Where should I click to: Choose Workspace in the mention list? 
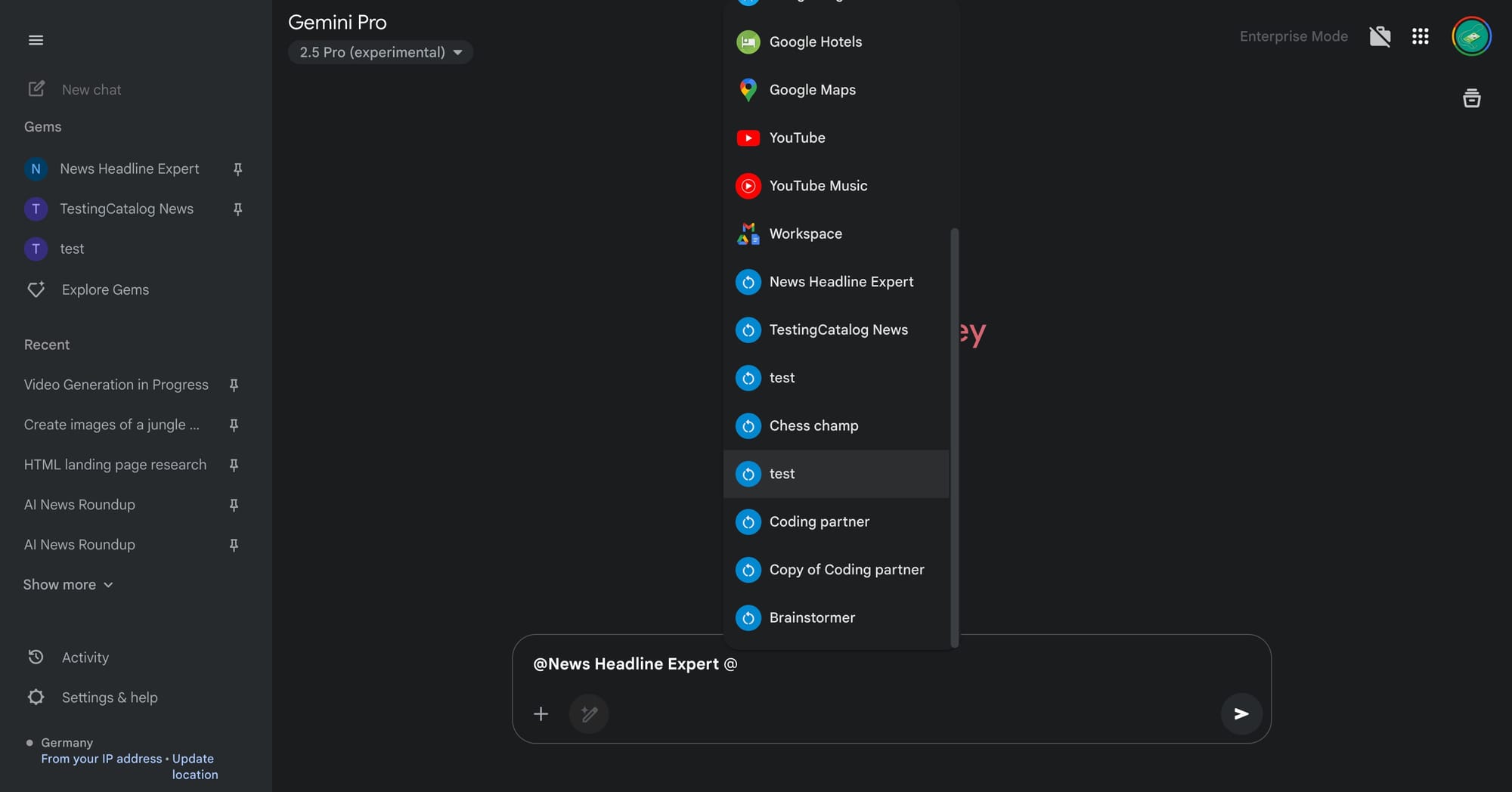pos(836,234)
